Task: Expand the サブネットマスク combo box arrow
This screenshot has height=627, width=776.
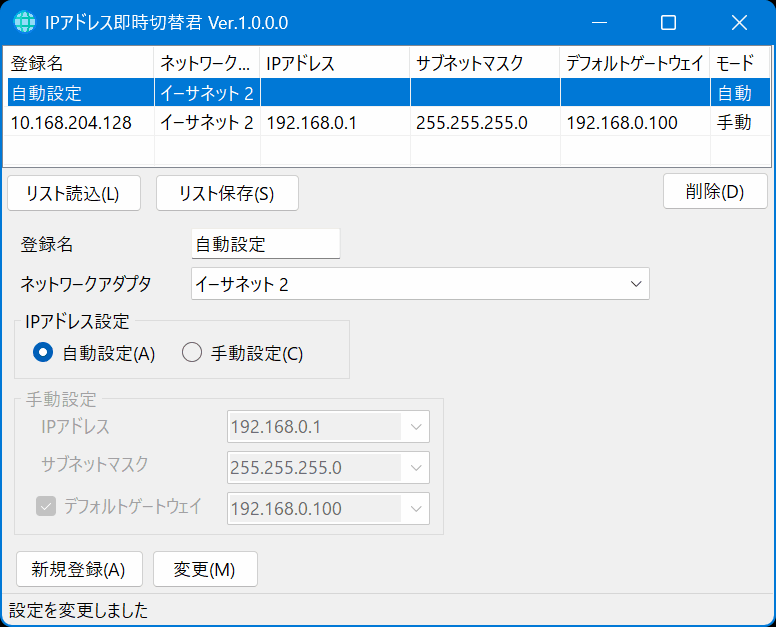Action: (416, 468)
